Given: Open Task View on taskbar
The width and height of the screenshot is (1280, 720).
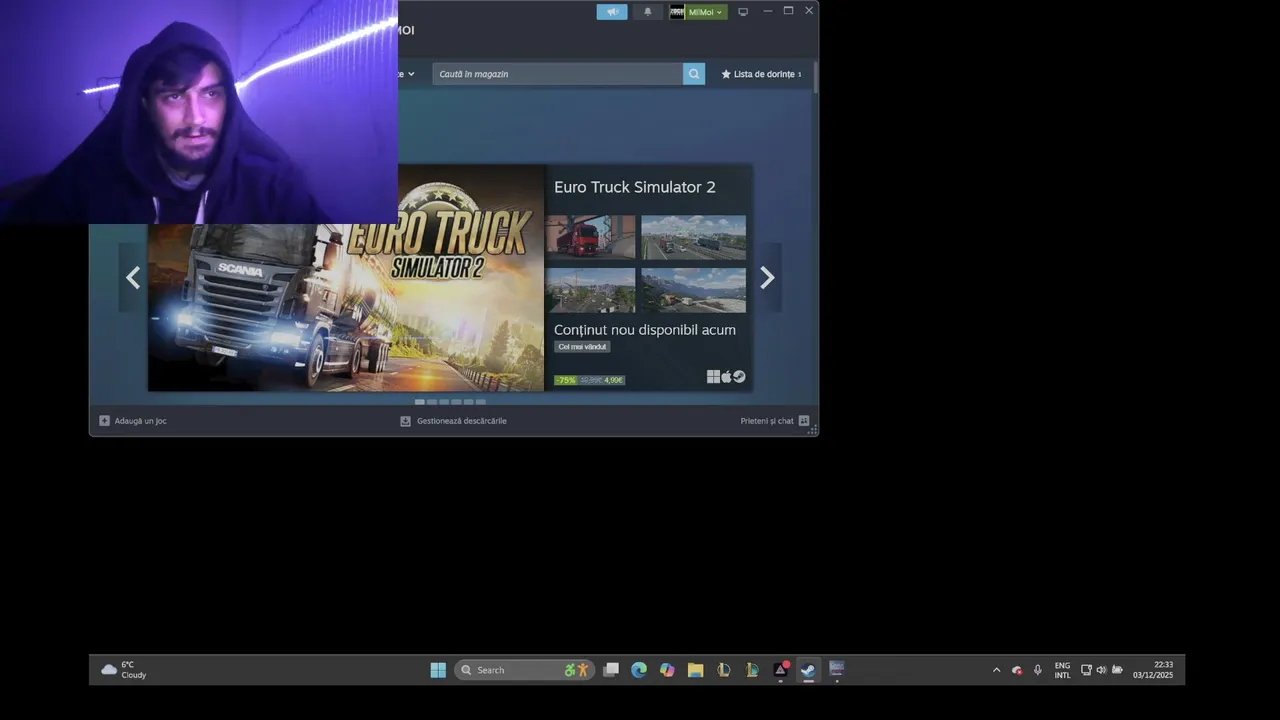Looking at the screenshot, I should pos(611,670).
